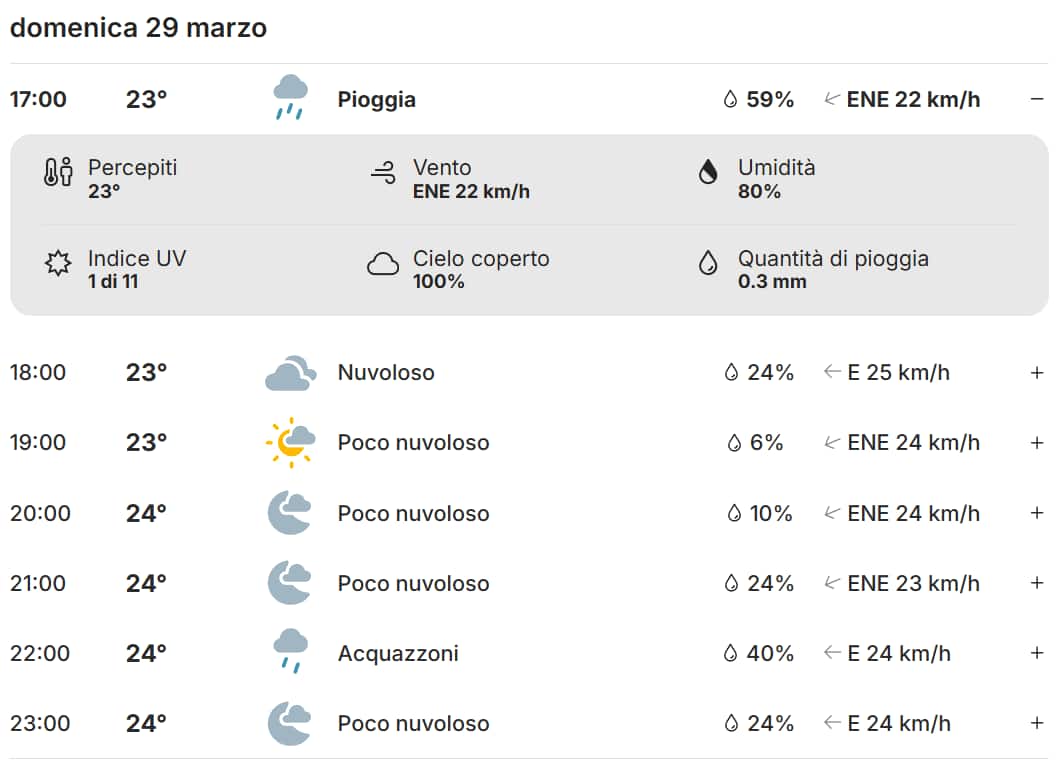
Task: Expand the 18:00 forecast row
Action: 1037,373
